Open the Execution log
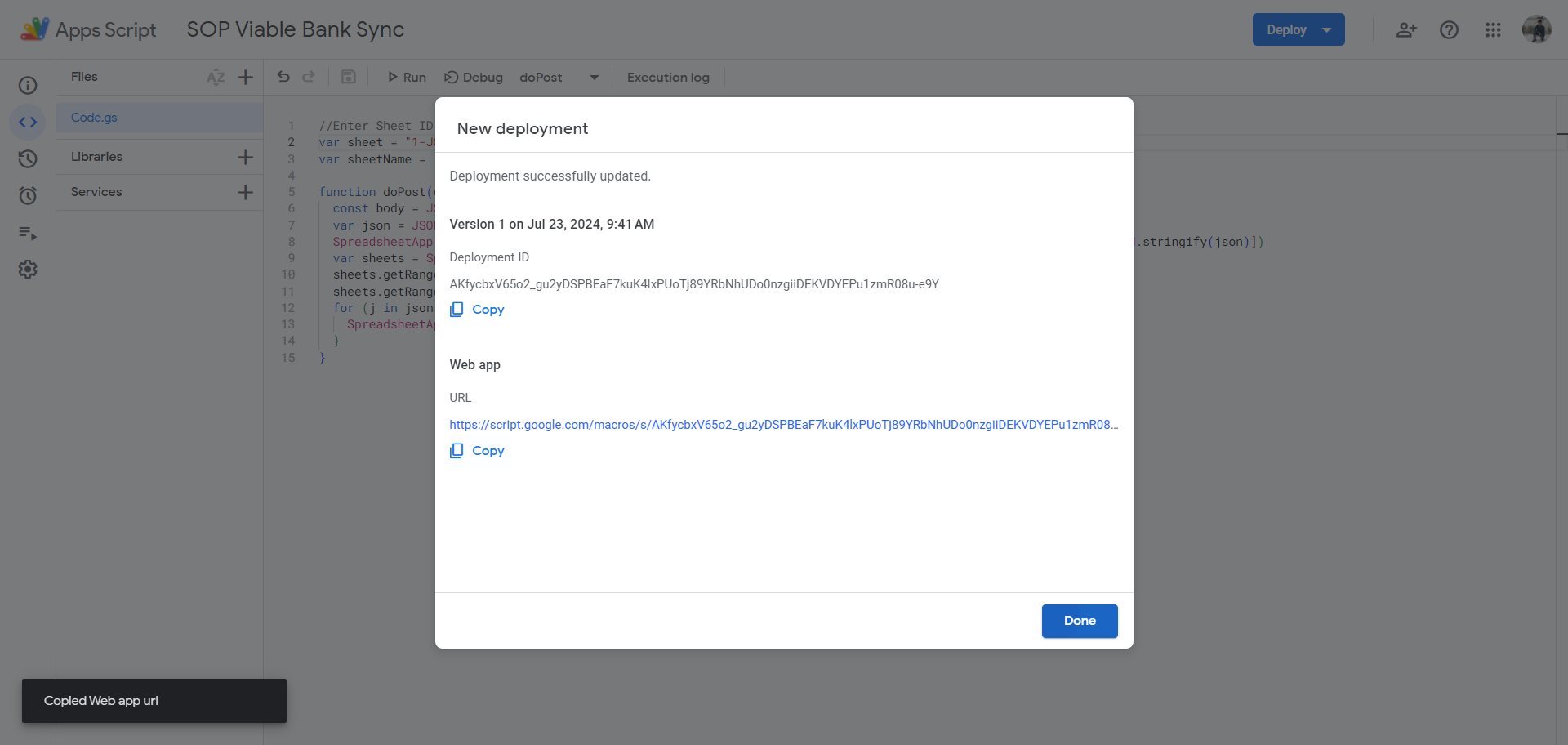Screen dimensions: 1568x745 point(668,77)
